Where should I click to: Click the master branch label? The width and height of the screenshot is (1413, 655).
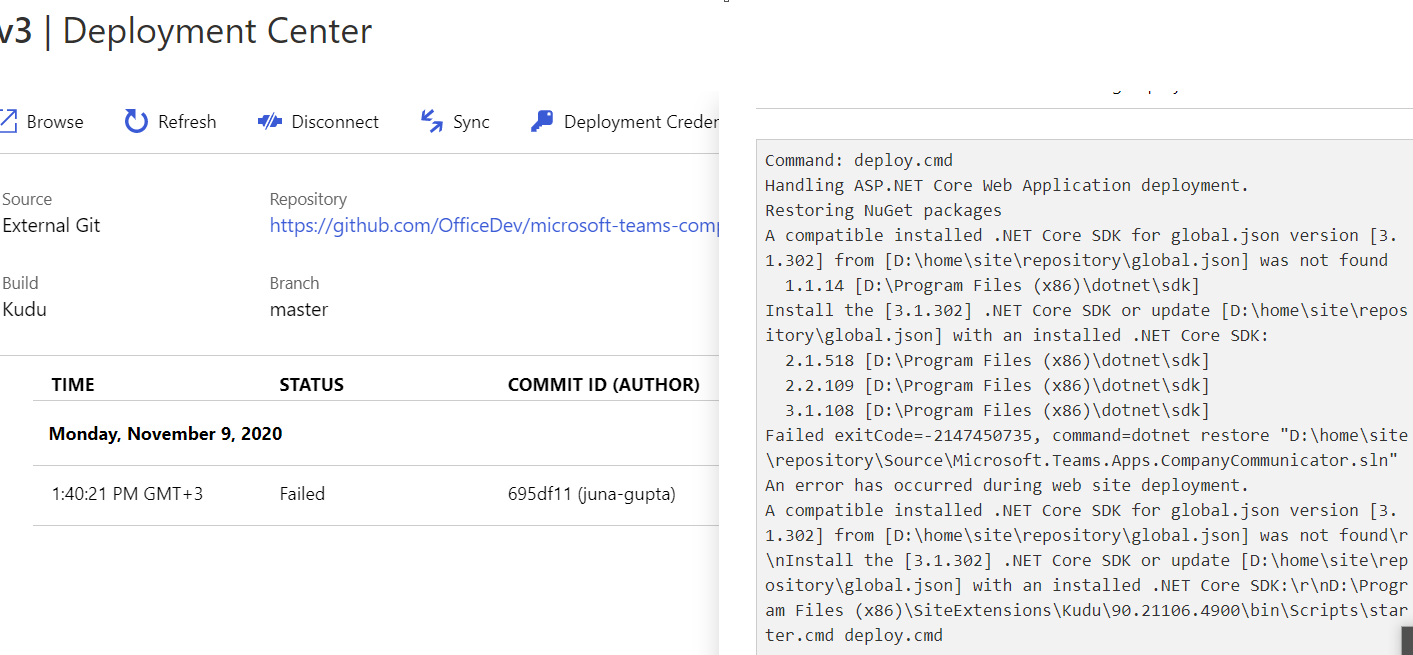(x=298, y=308)
